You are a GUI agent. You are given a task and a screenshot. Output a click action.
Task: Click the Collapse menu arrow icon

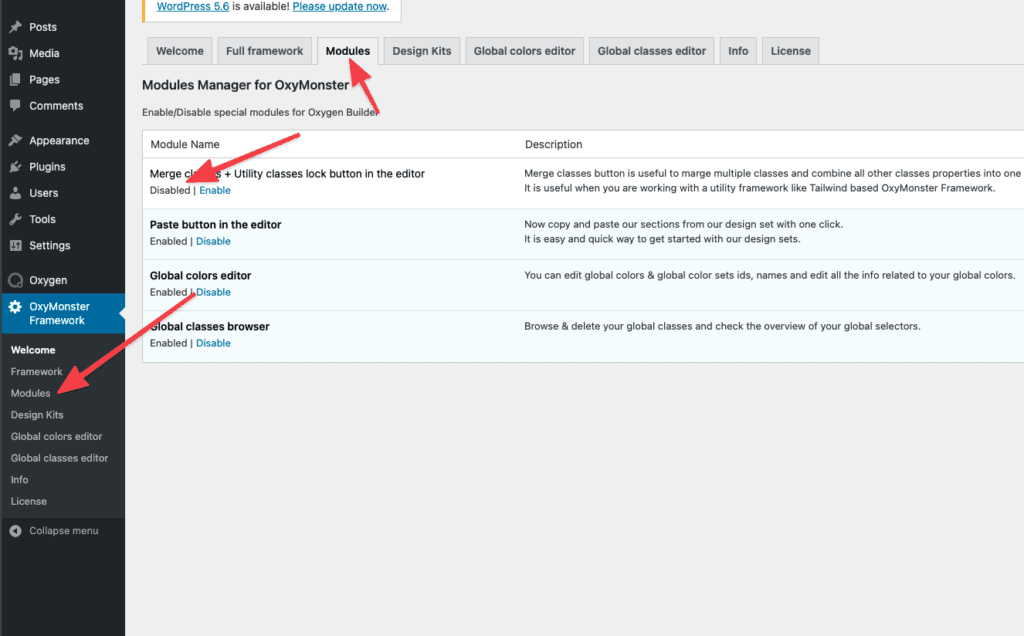tap(16, 531)
